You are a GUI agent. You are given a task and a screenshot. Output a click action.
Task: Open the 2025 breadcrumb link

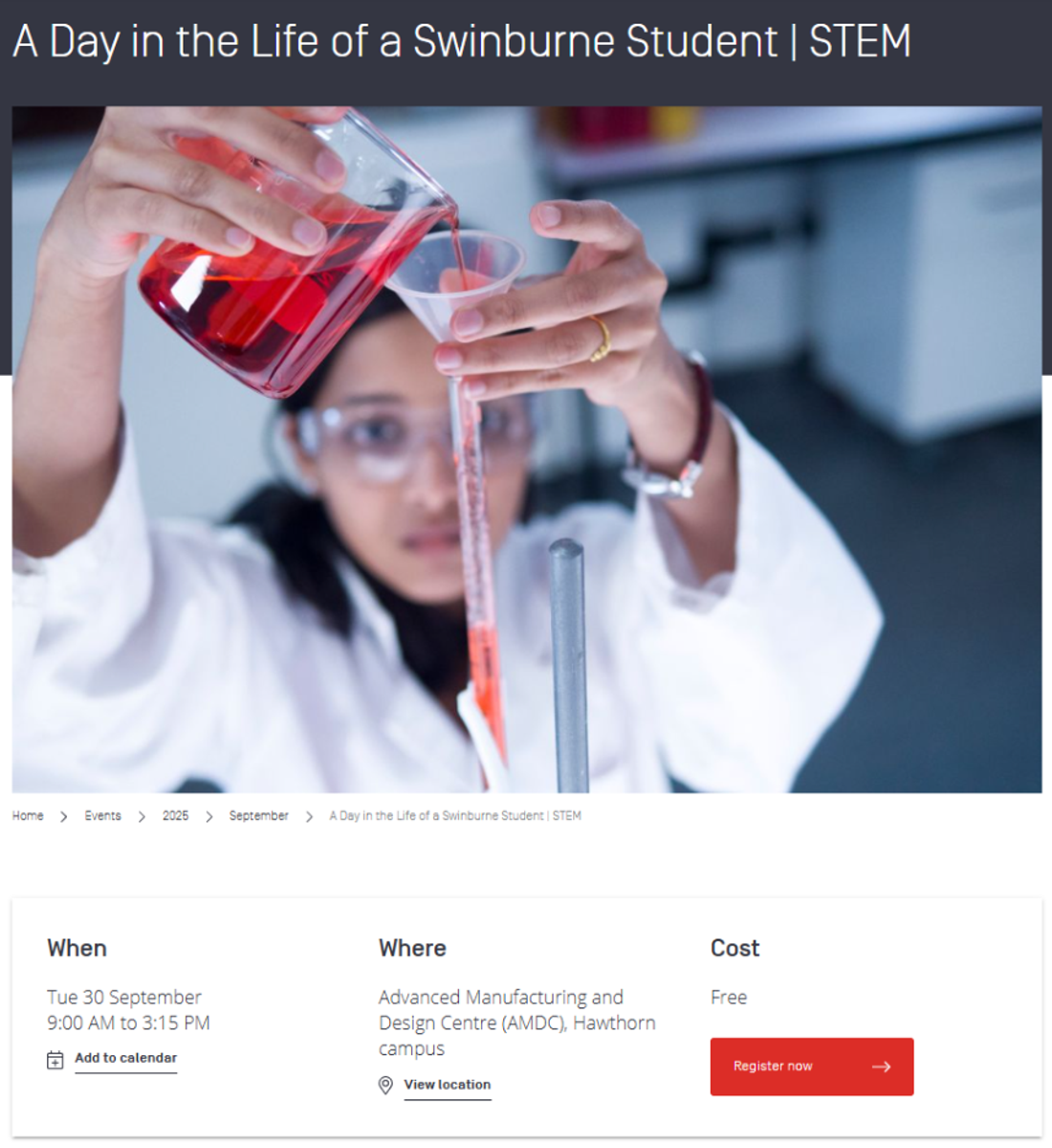tap(175, 816)
